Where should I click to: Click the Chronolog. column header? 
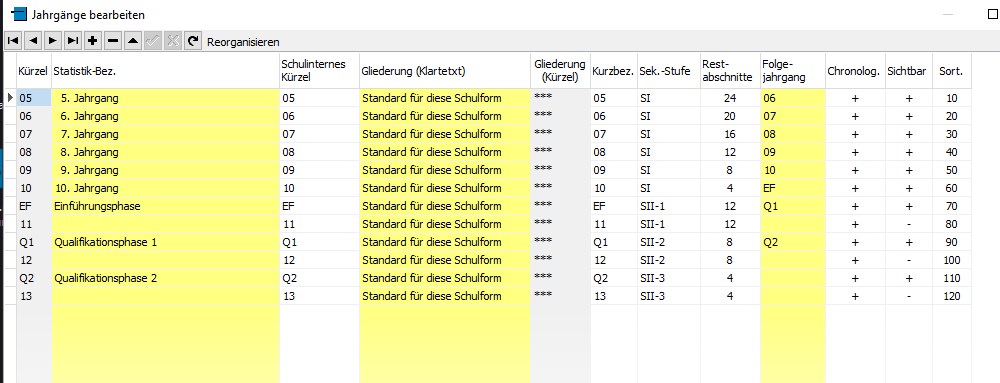pyautogui.click(x=855, y=71)
